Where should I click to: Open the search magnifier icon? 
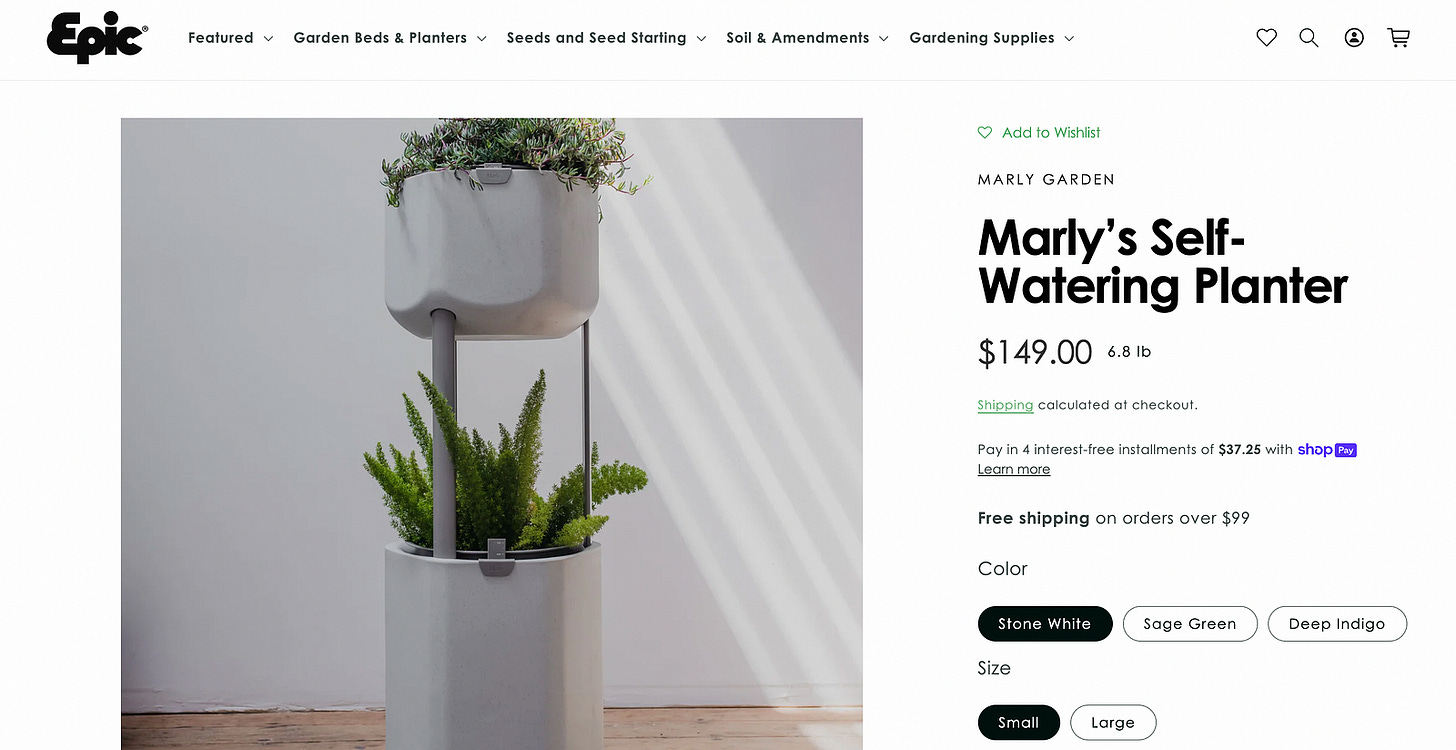pyautogui.click(x=1309, y=38)
